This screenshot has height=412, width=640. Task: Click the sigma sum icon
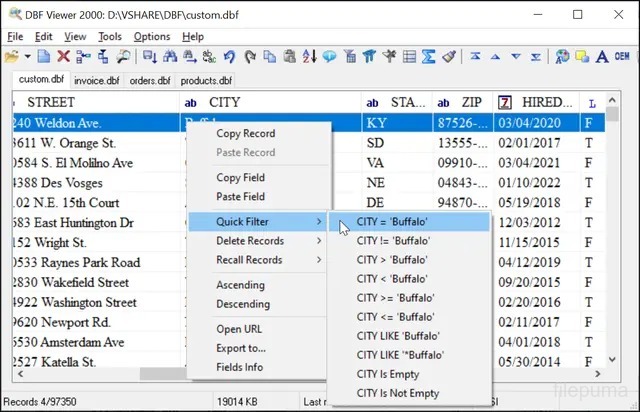[427, 57]
